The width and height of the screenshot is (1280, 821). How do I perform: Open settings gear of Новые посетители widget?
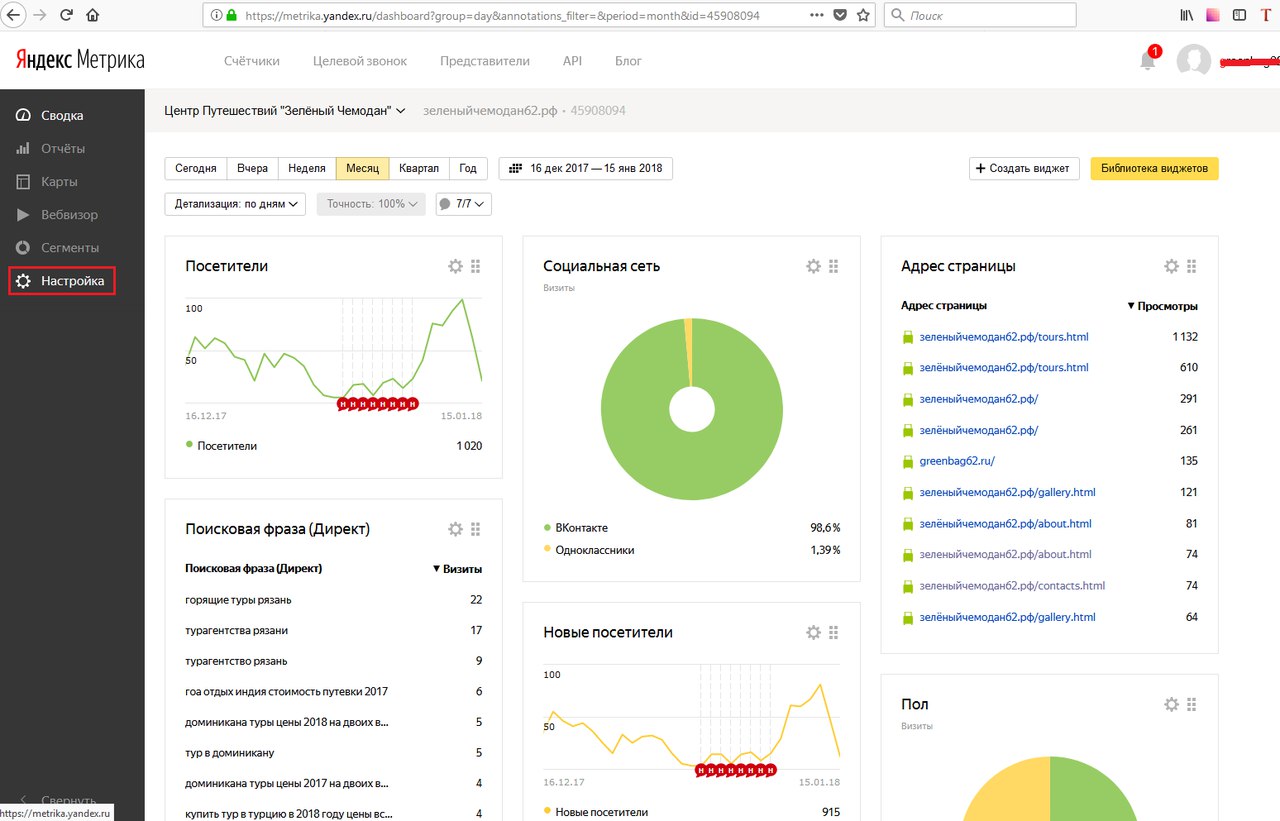813,632
